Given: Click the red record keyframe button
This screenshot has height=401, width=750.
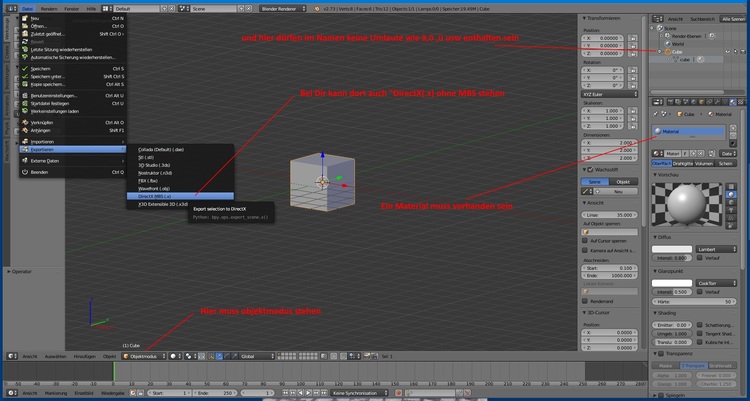Looking at the screenshot, I should click(x=398, y=393).
